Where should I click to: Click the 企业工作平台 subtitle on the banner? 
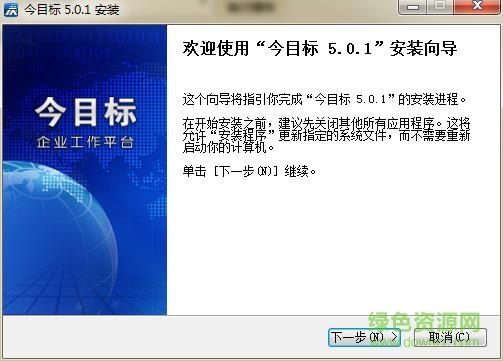coord(85,142)
